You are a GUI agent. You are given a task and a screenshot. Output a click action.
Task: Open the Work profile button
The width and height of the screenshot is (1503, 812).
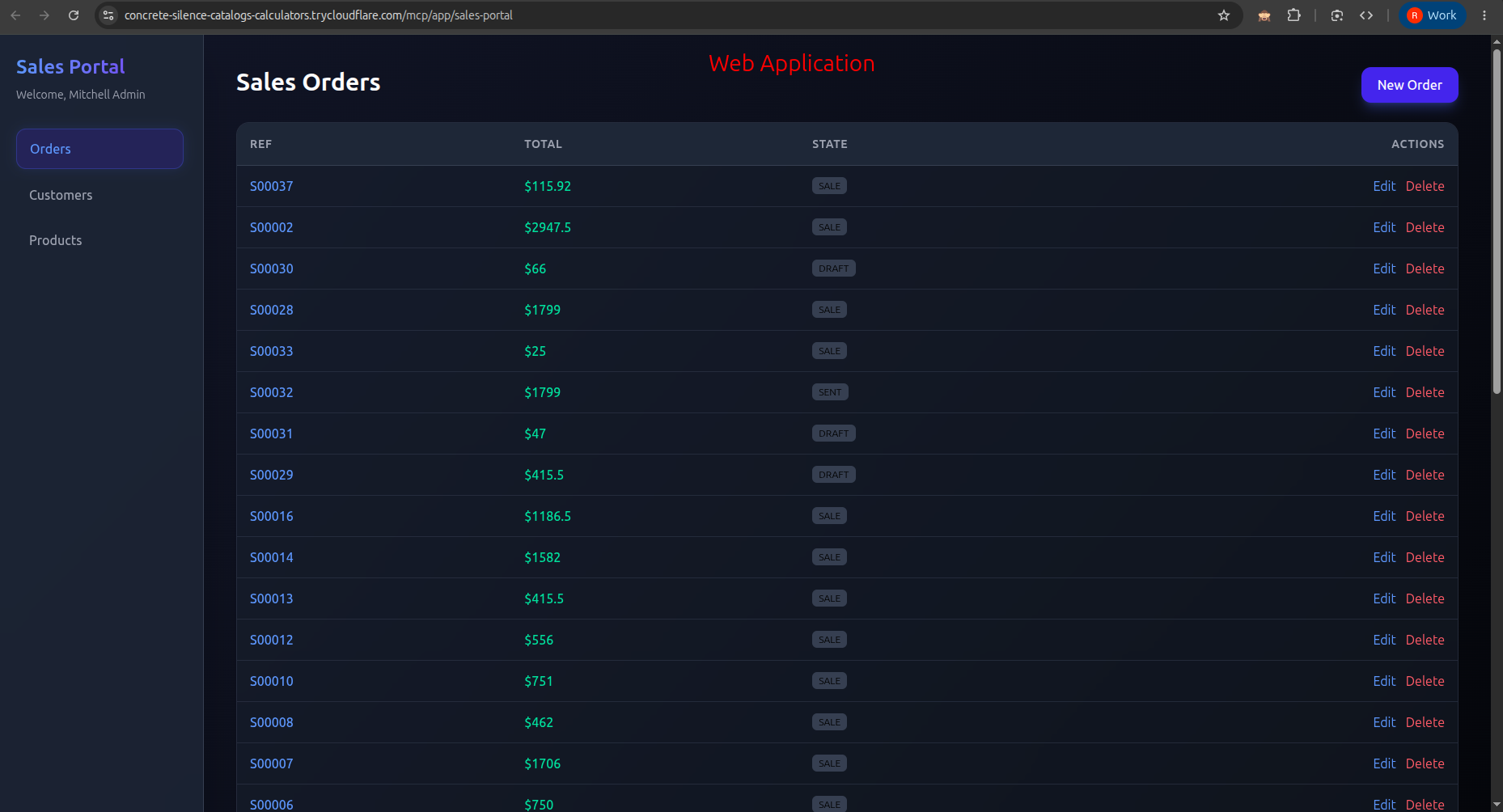[1432, 15]
